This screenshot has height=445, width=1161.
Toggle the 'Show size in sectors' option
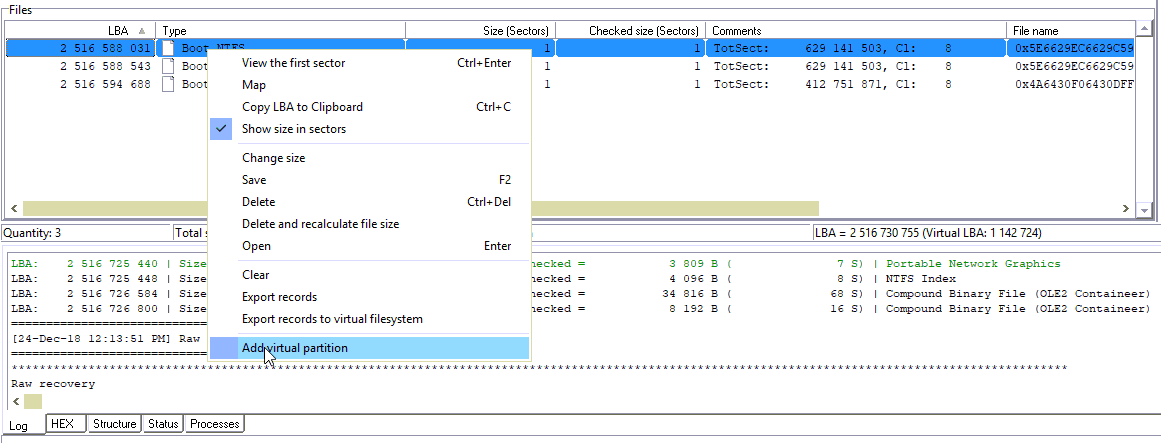pos(293,129)
